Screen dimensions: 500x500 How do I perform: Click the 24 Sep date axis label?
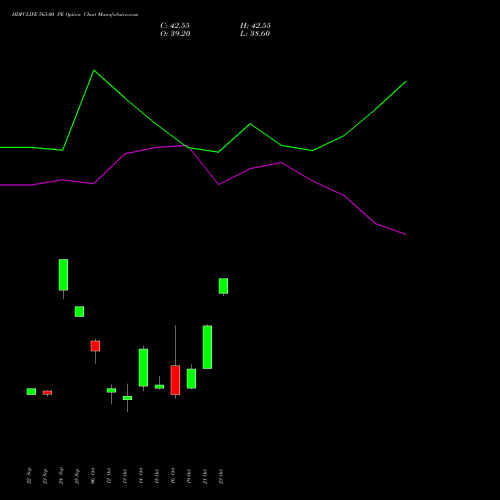pyautogui.click(x=61, y=476)
